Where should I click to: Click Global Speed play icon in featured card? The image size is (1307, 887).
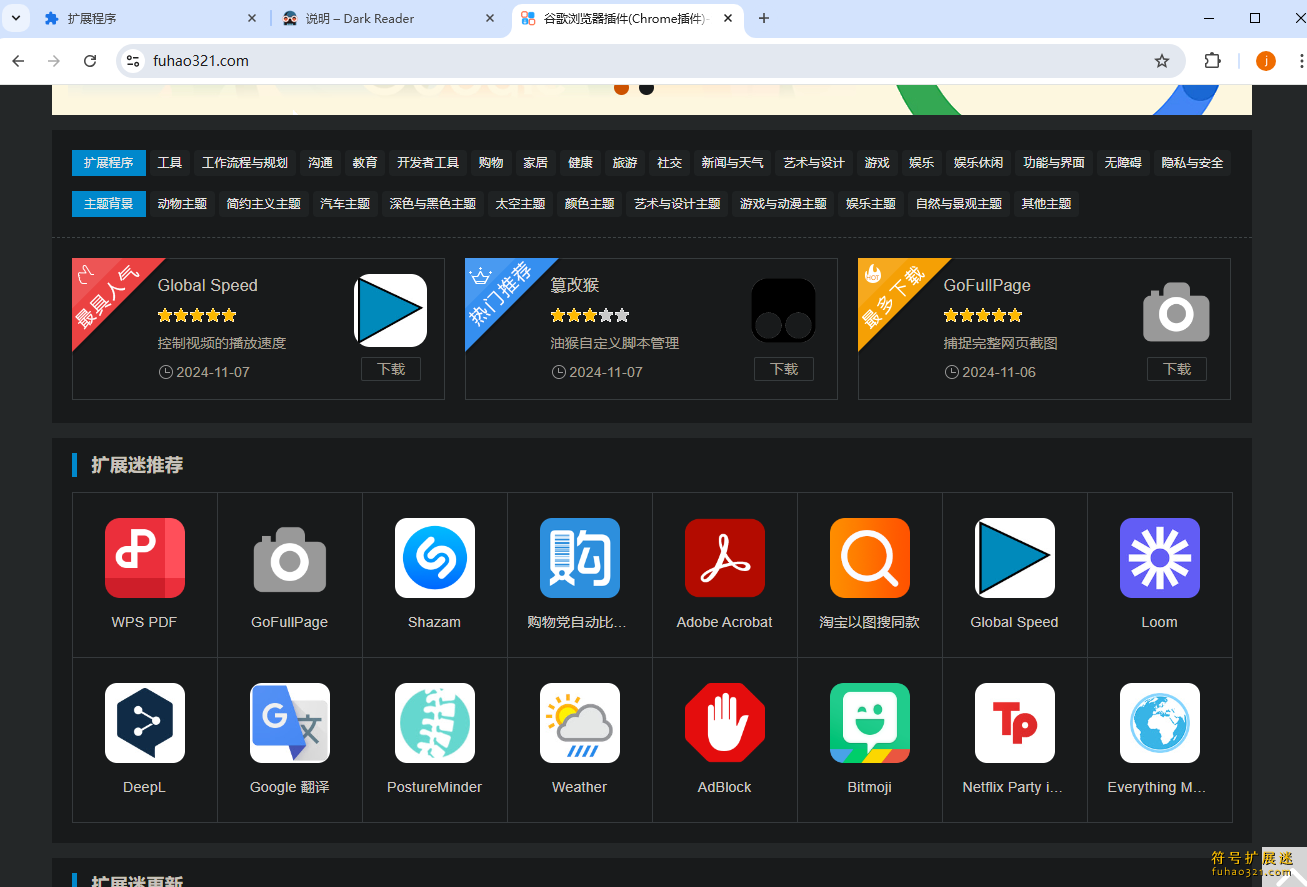click(x=390, y=311)
